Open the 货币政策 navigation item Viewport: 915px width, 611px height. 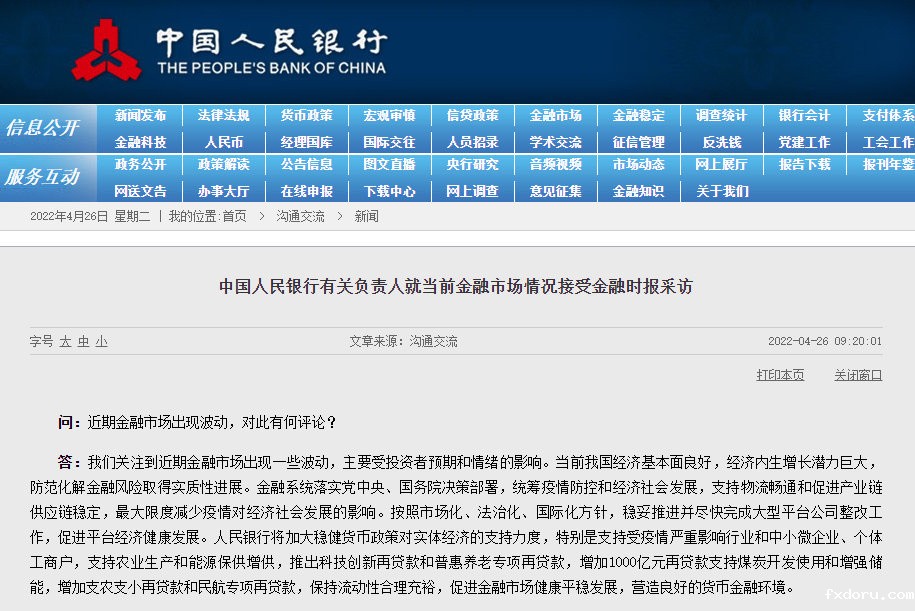[306, 116]
